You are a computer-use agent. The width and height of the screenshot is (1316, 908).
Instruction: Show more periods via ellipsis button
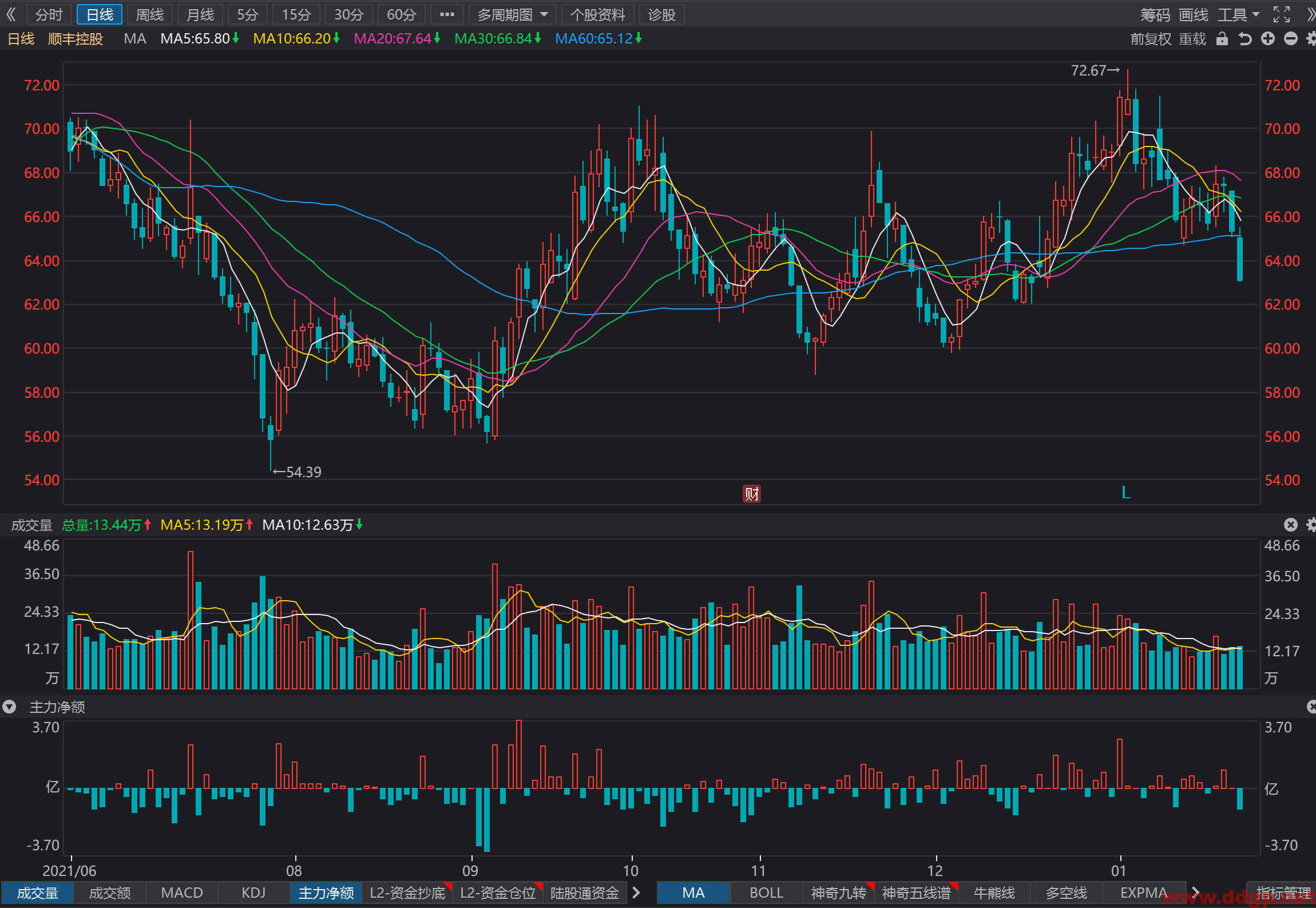pyautogui.click(x=447, y=15)
